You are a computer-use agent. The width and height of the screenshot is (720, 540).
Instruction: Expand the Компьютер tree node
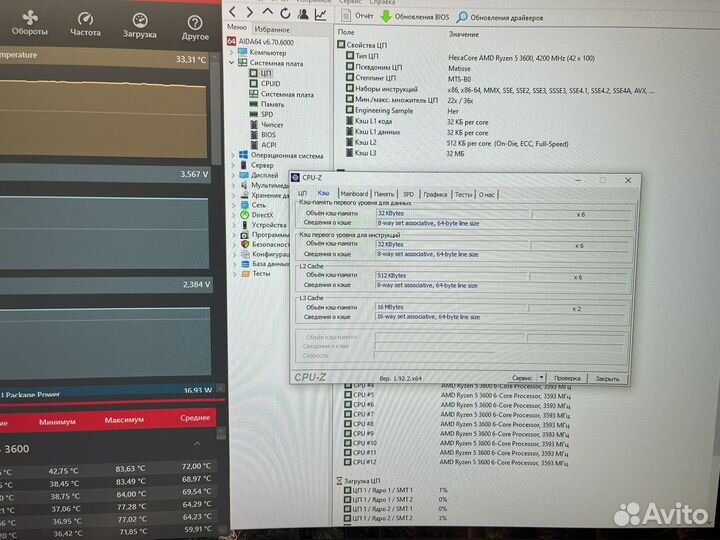(231, 52)
